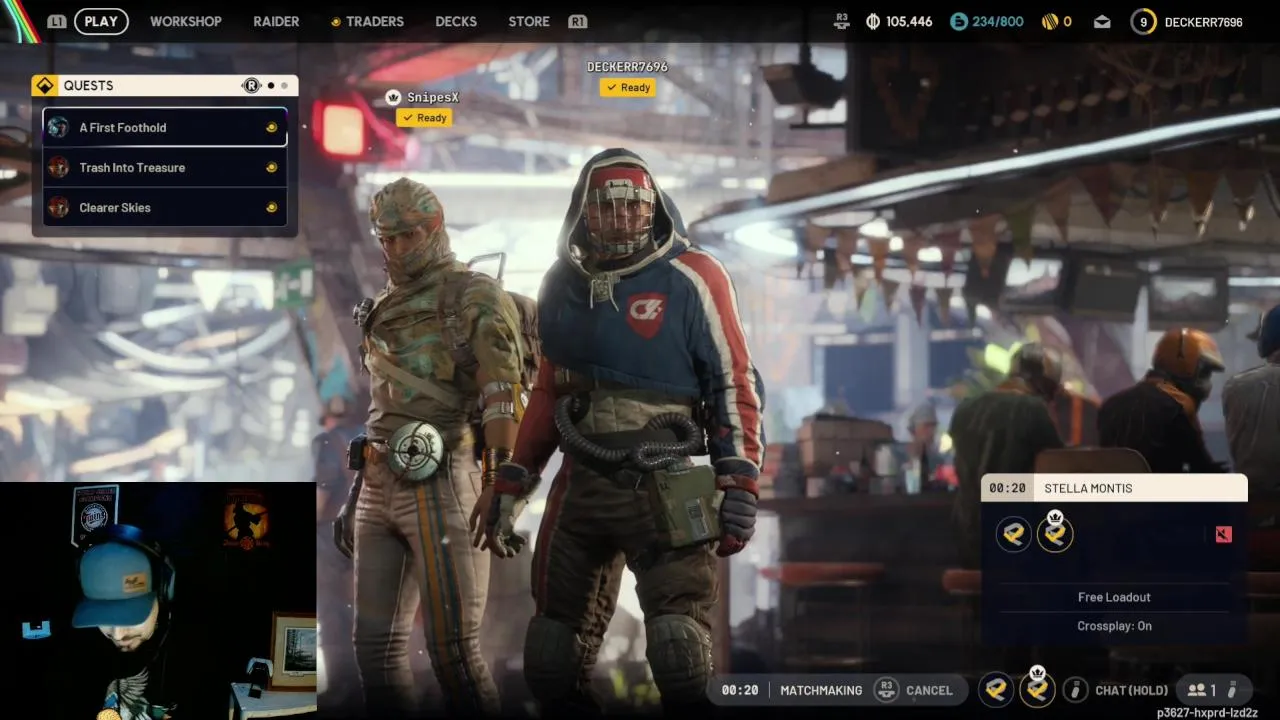
Task: Click the streamer webcam overlay
Action: click(x=158, y=601)
